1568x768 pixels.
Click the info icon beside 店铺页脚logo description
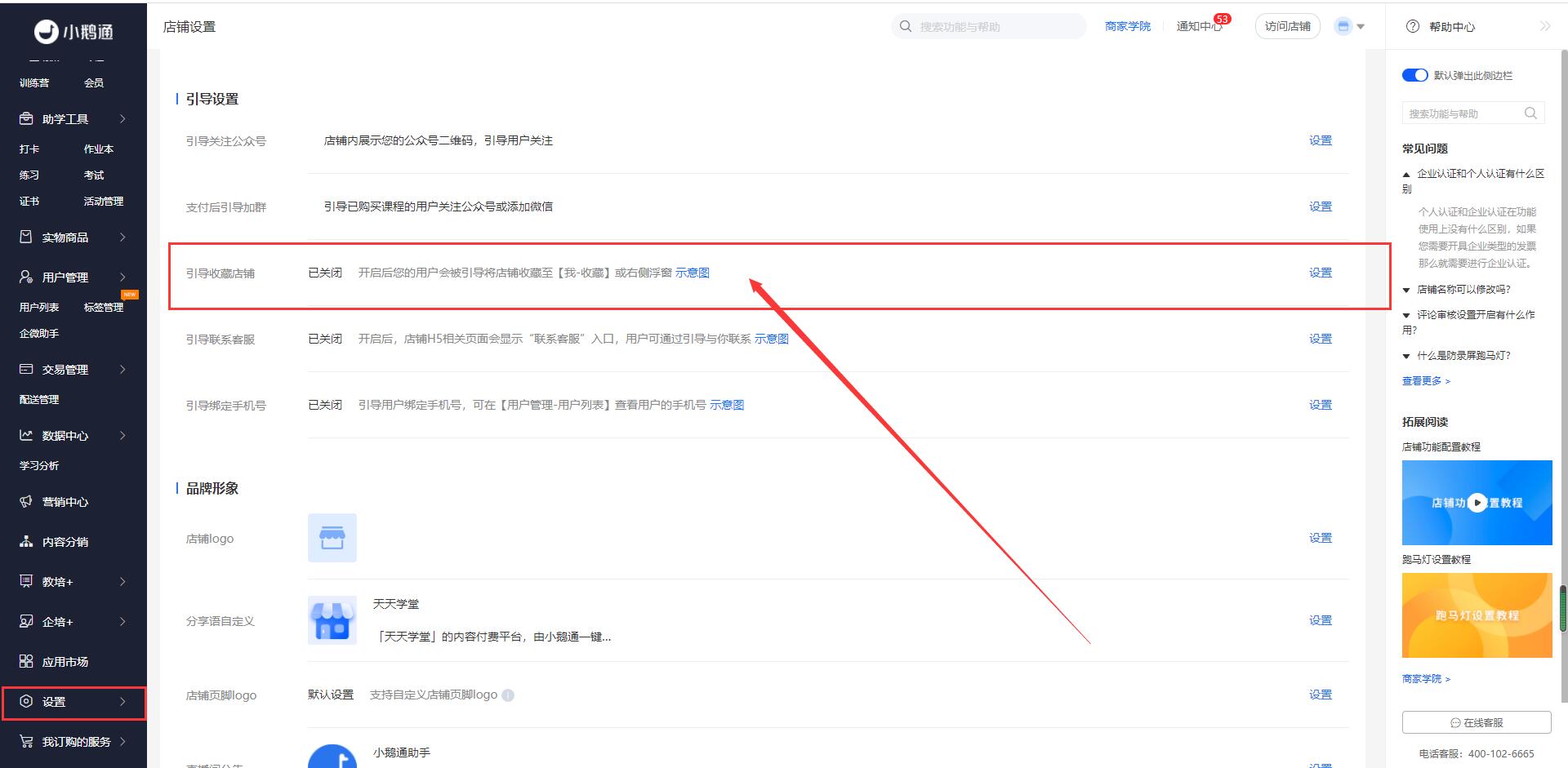click(508, 695)
